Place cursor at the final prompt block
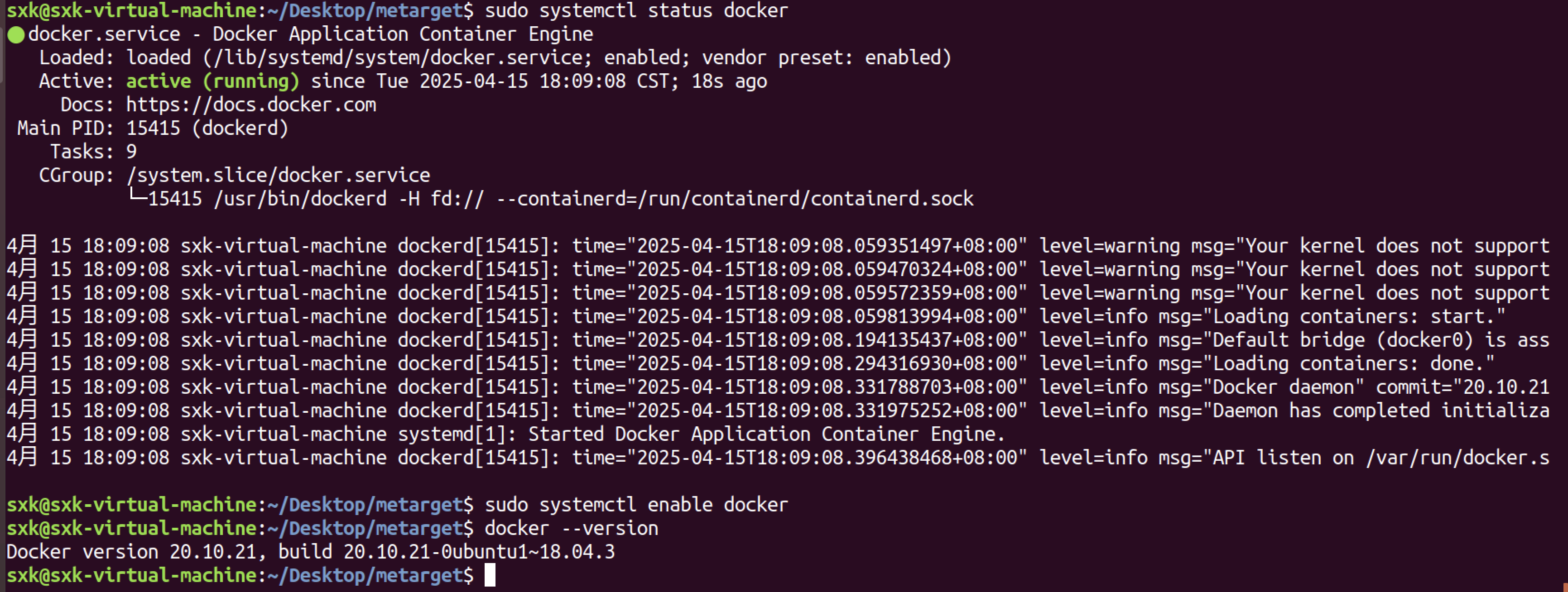The image size is (1568, 592). click(x=490, y=575)
